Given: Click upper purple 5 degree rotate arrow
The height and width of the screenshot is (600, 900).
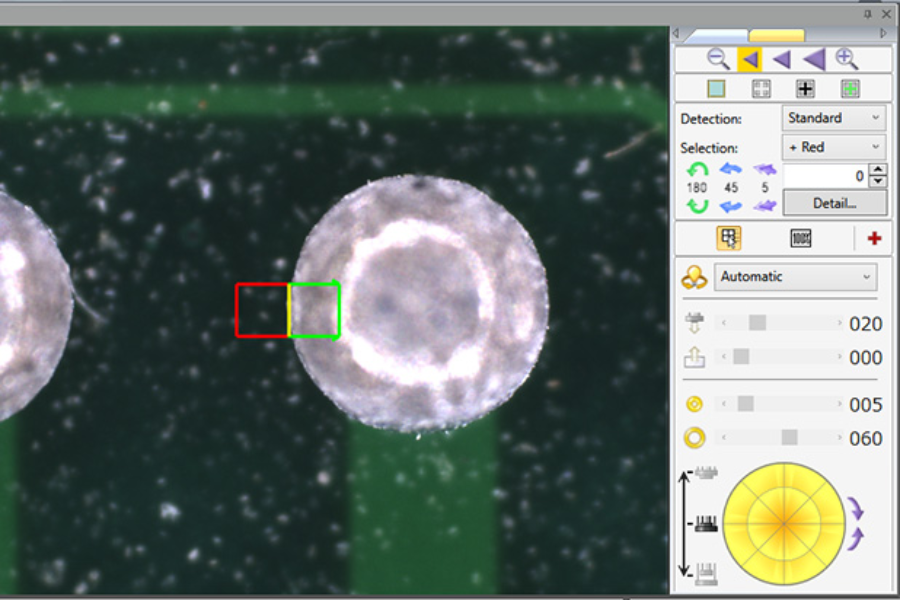Looking at the screenshot, I should pyautogui.click(x=765, y=169).
